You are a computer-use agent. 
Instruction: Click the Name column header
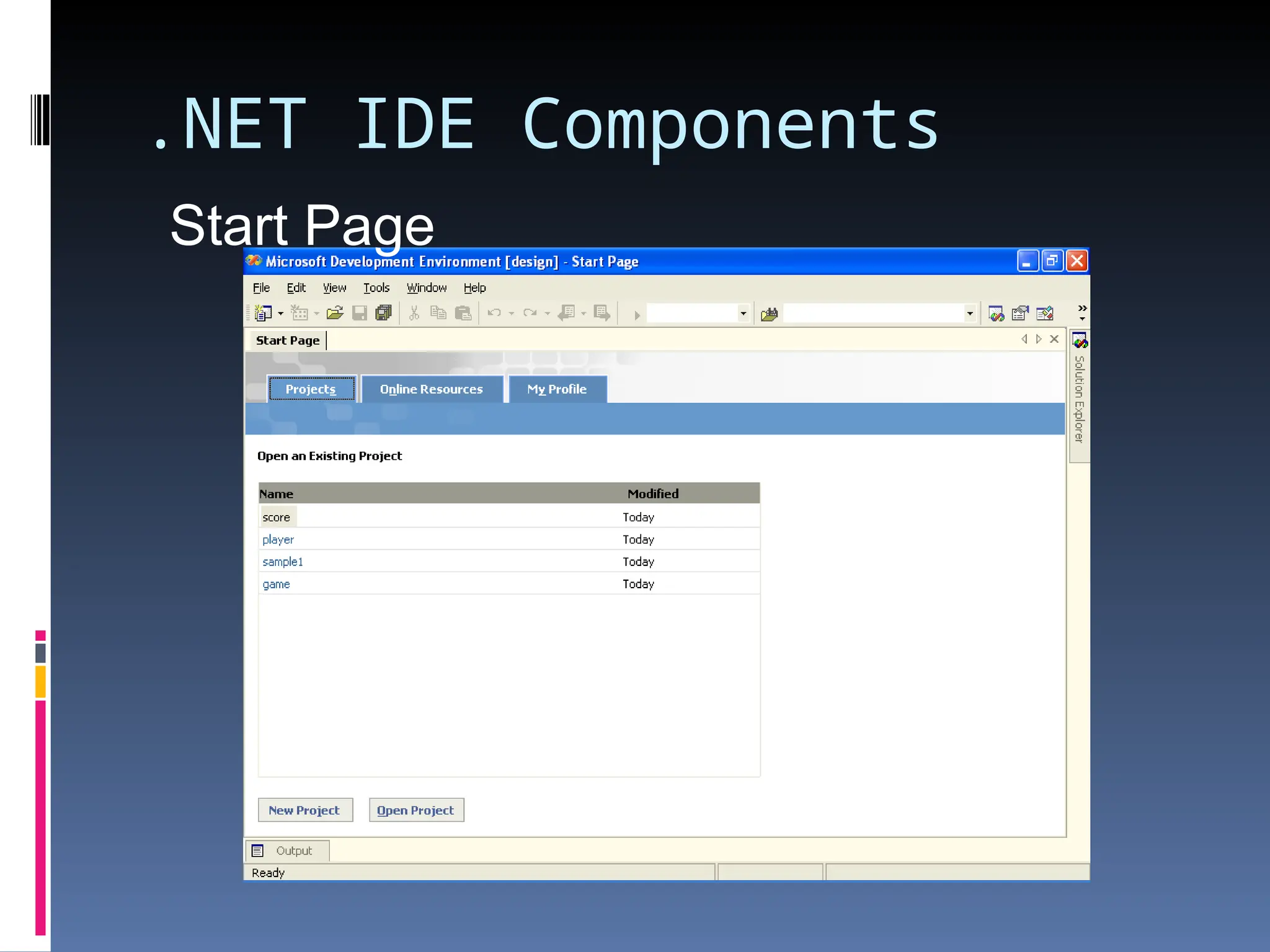pyautogui.click(x=276, y=494)
